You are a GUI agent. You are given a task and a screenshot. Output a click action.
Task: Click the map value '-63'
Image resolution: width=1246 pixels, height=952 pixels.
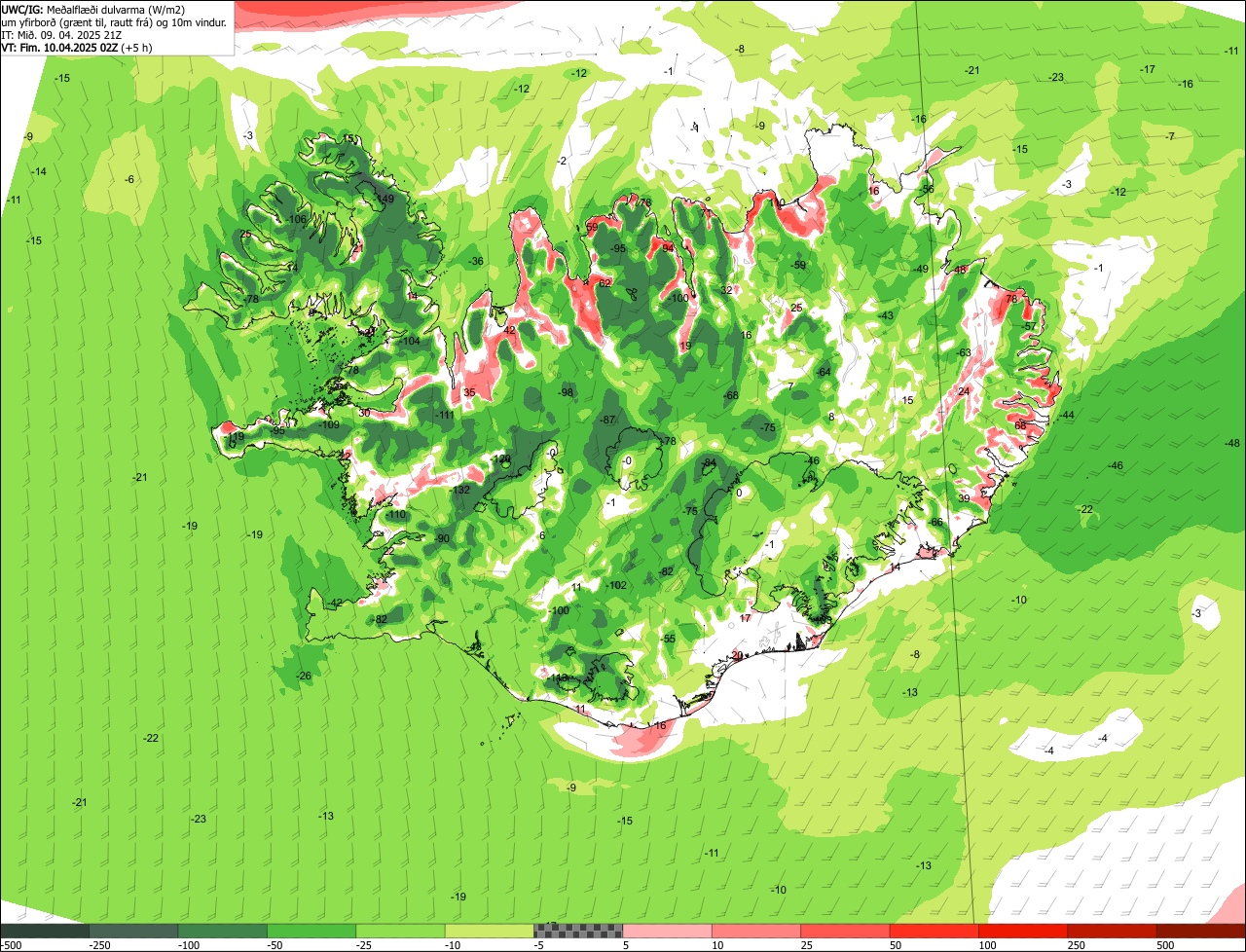click(964, 353)
